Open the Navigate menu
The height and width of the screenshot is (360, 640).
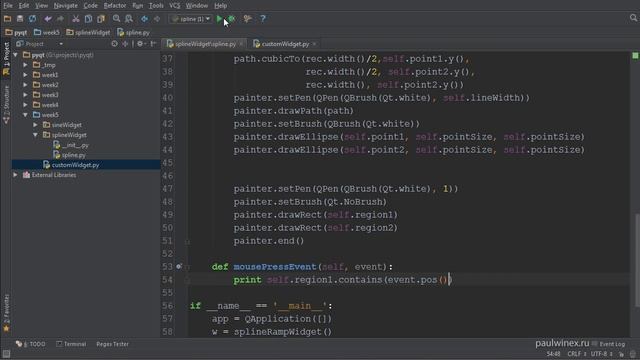tap(65, 6)
